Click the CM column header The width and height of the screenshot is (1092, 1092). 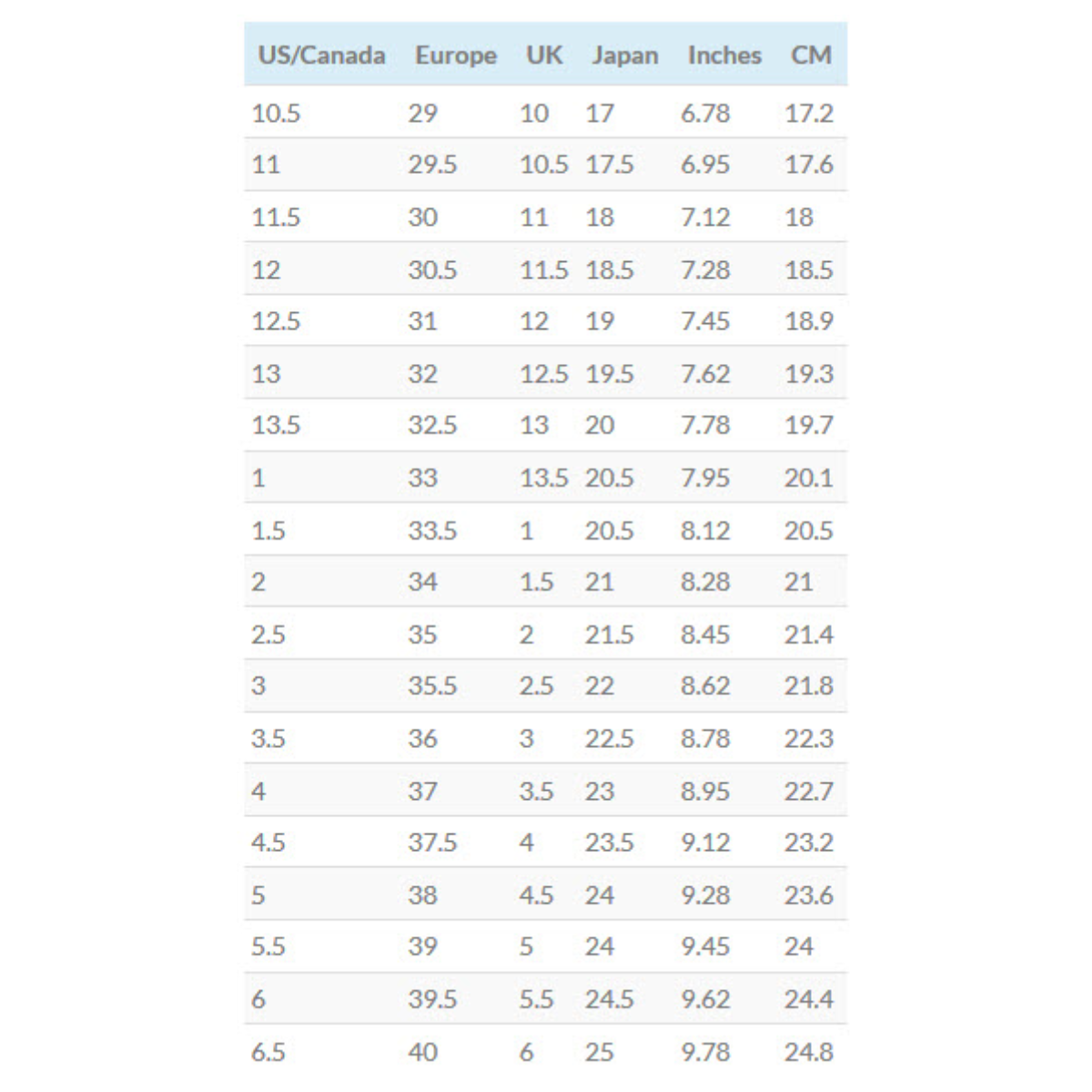click(811, 56)
